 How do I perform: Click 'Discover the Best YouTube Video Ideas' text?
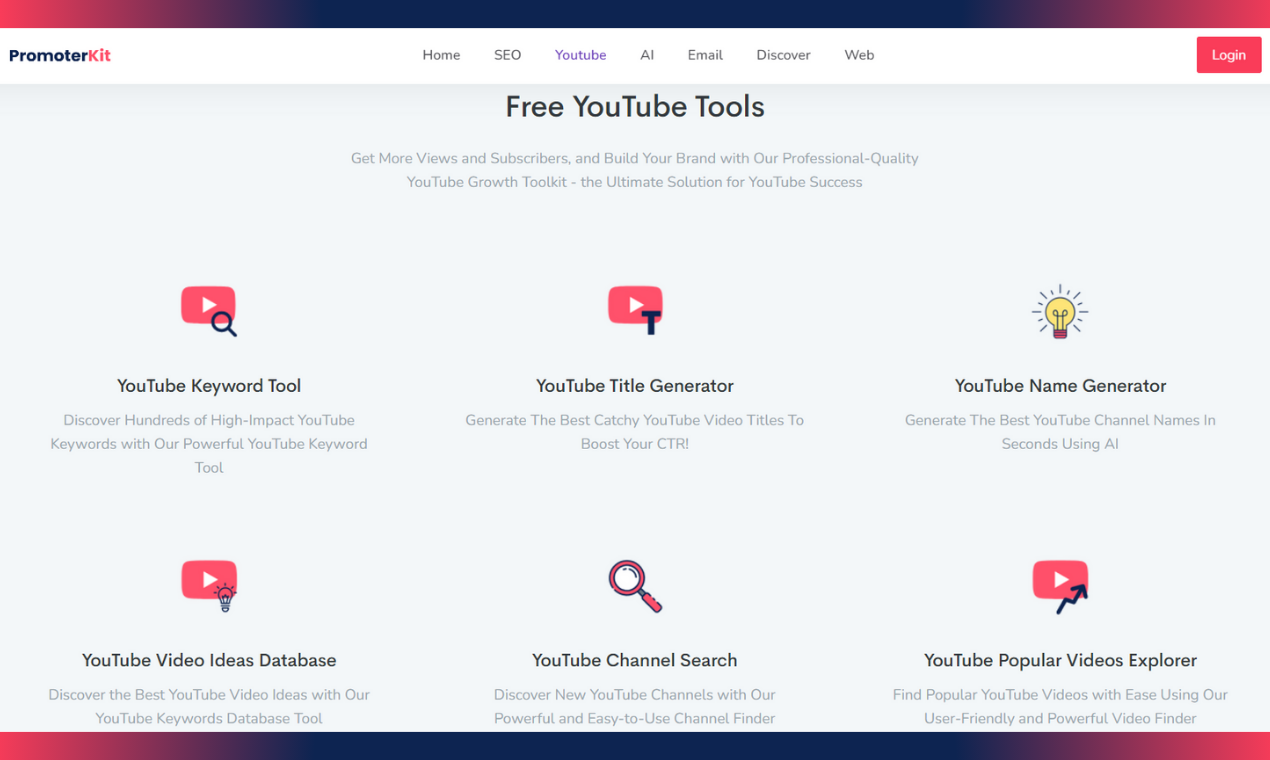[x=209, y=706]
